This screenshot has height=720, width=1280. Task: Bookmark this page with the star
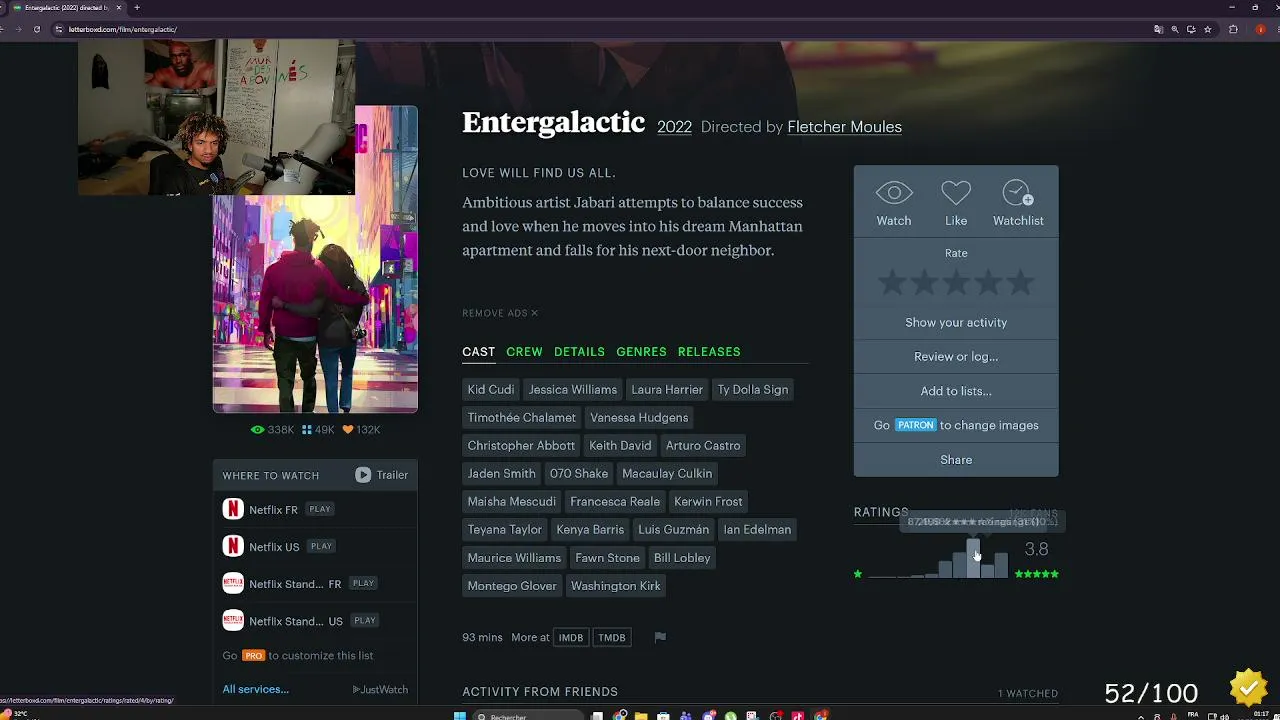(1207, 29)
